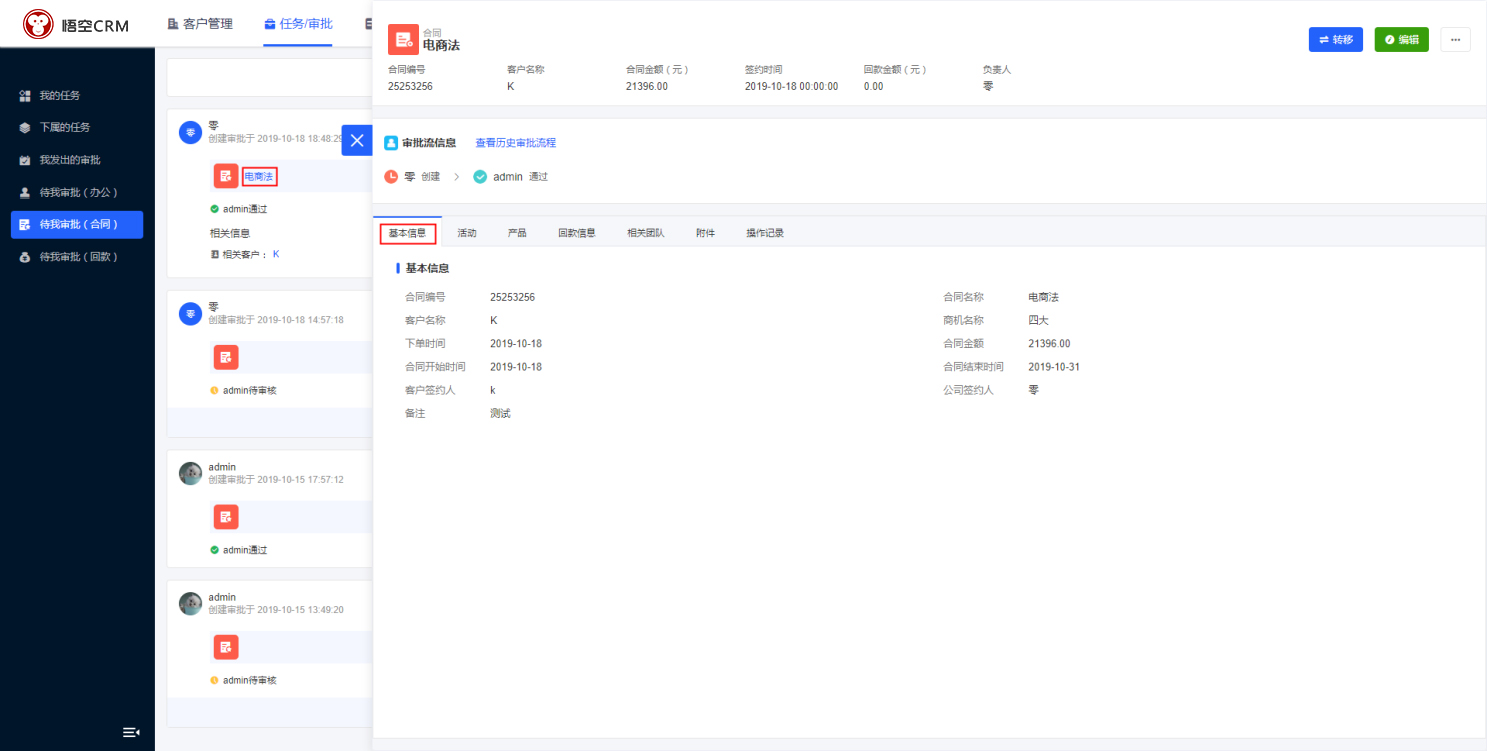Collapse the sidebar using bottom menu icon

click(x=131, y=732)
